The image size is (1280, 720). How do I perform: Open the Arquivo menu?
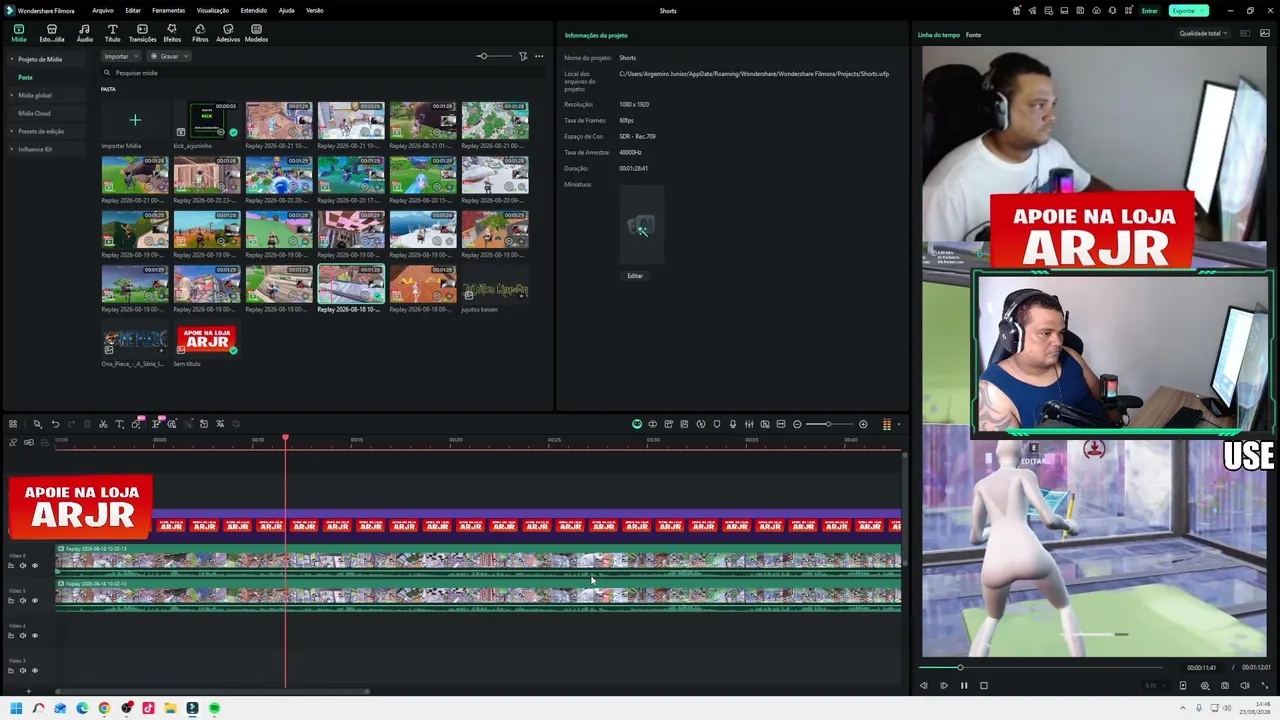[x=102, y=10]
